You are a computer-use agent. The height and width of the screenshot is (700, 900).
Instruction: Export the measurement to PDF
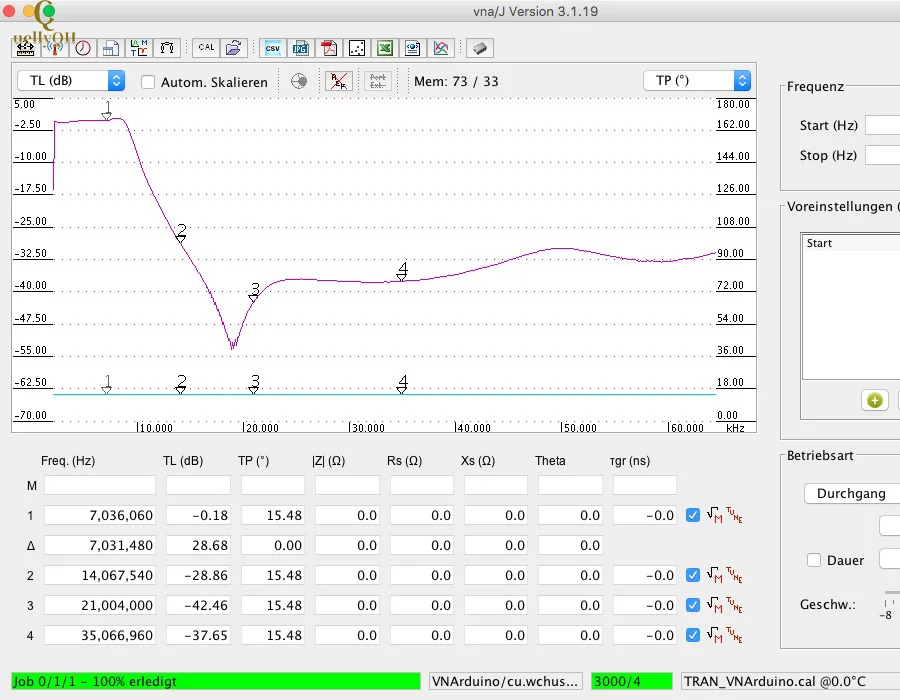pyautogui.click(x=329, y=48)
